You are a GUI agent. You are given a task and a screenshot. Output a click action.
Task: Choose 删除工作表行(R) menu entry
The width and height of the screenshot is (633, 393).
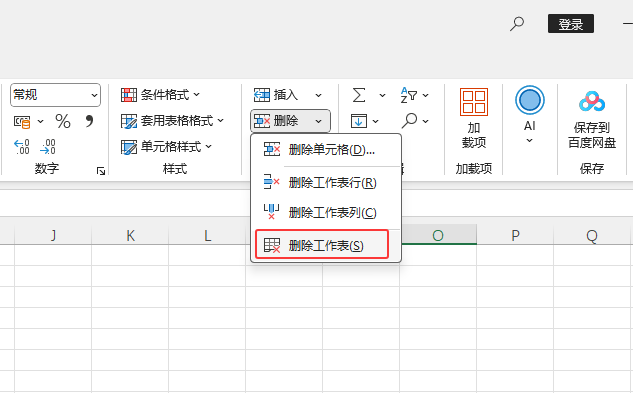pos(326,183)
